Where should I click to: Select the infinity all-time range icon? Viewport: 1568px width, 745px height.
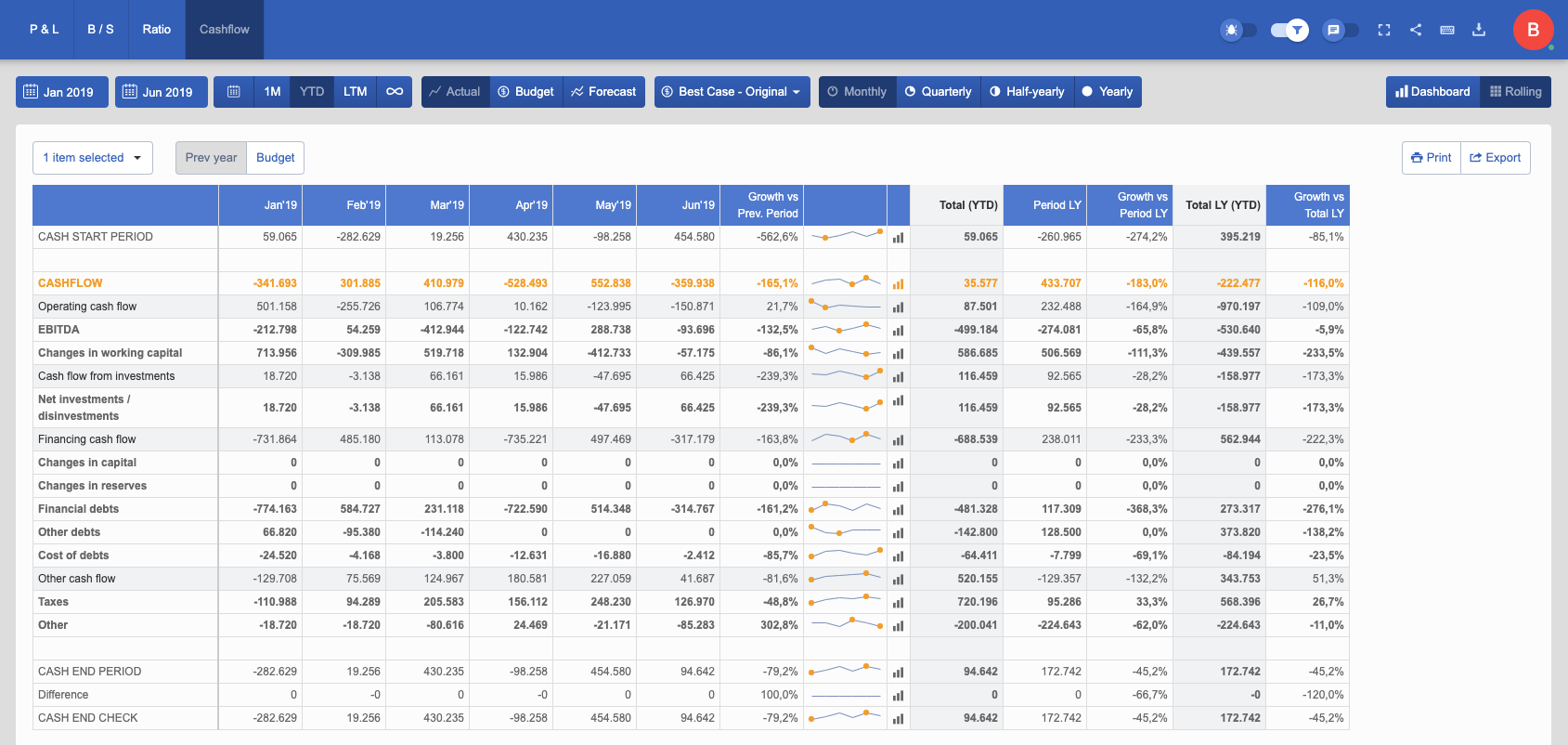(395, 92)
